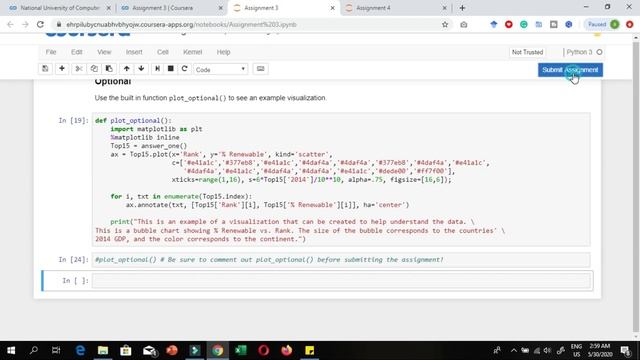Click the ENG US language indicator
The height and width of the screenshot is (360, 640).
point(576,350)
